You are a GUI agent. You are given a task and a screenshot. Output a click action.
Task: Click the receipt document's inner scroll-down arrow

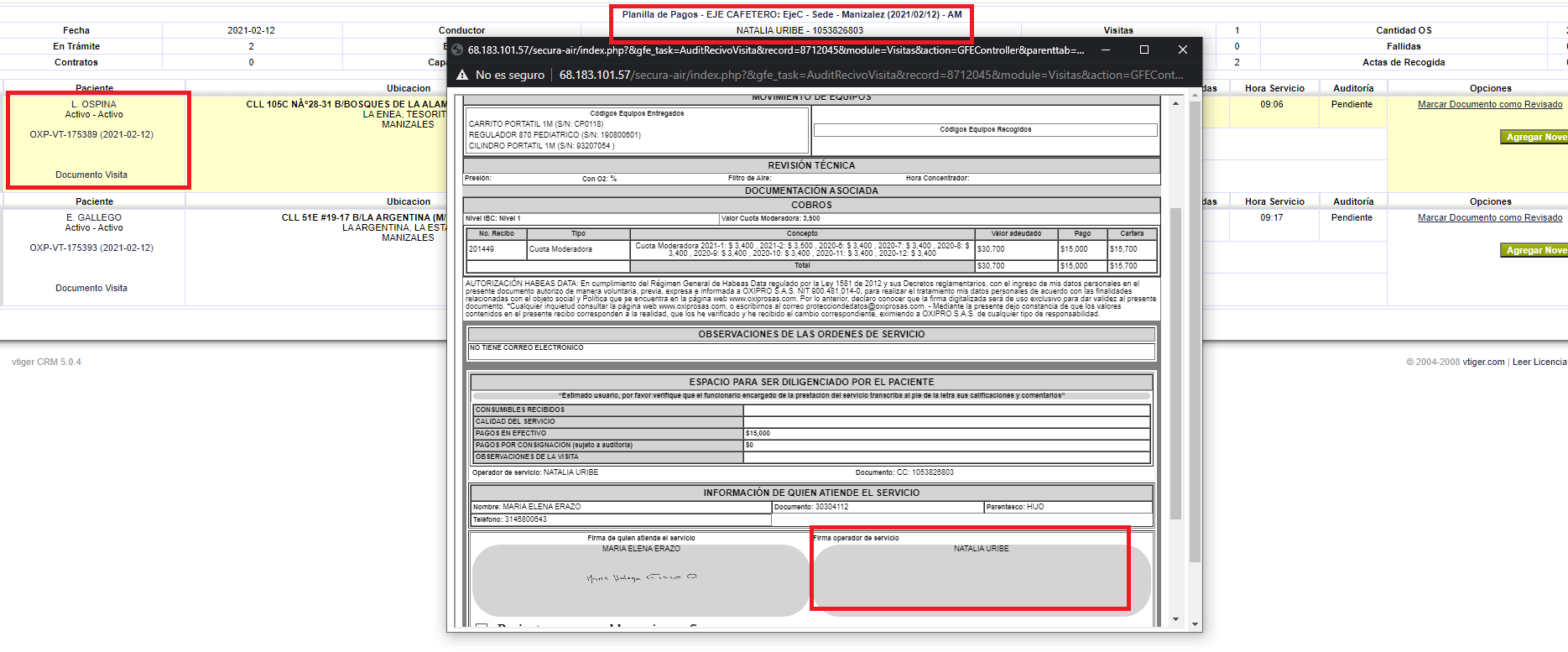[x=1175, y=620]
